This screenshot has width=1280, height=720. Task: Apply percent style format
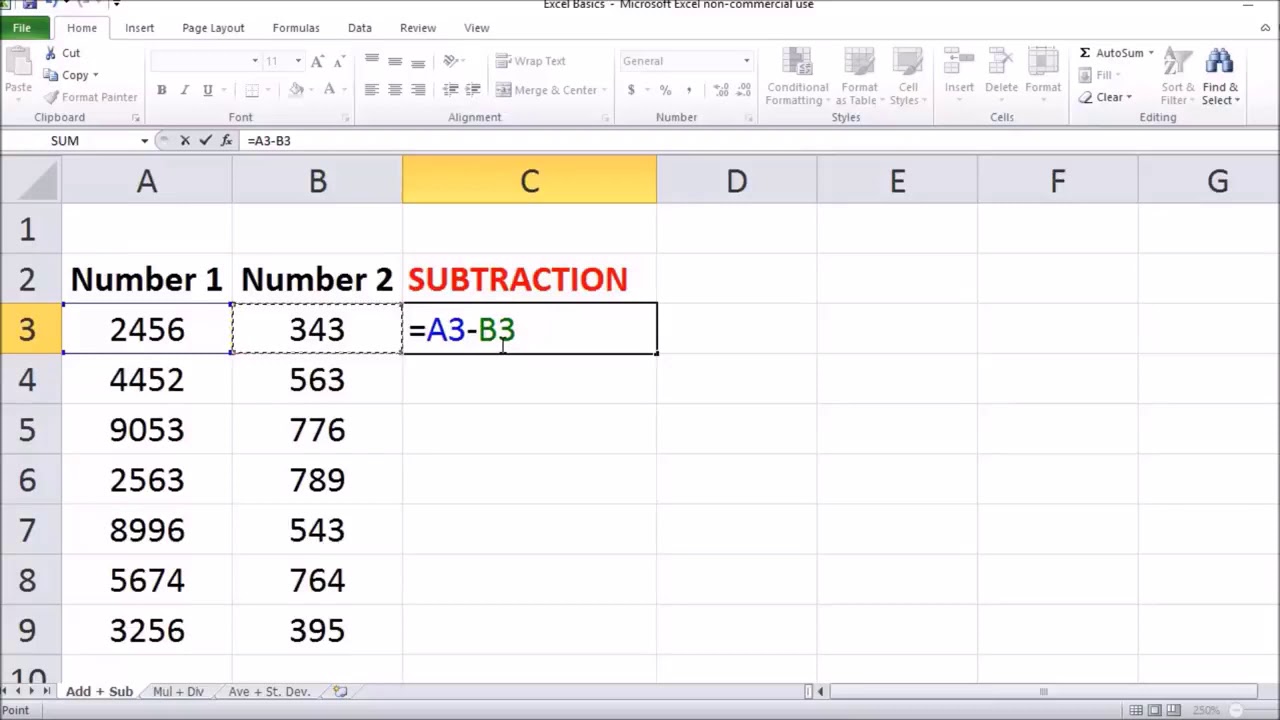tap(665, 90)
